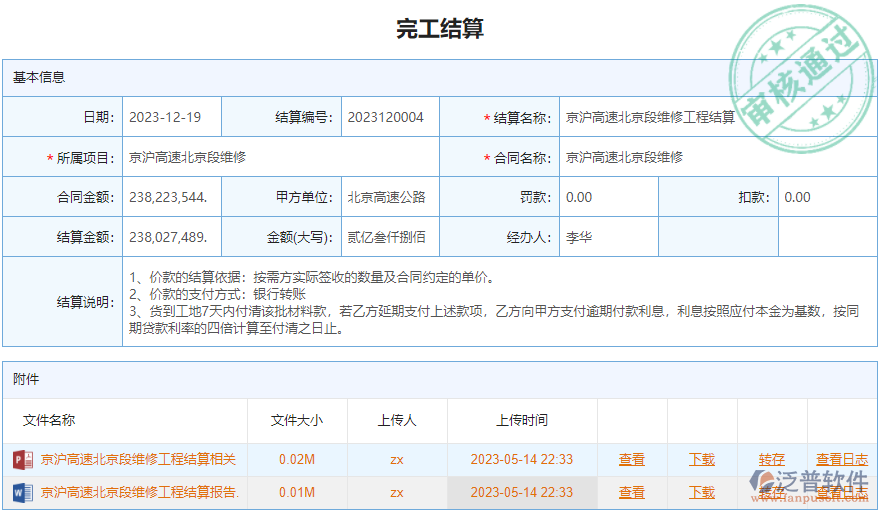This screenshot has width=879, height=514.
Task: Click the 上传时间 column header
Action: [x=521, y=421]
